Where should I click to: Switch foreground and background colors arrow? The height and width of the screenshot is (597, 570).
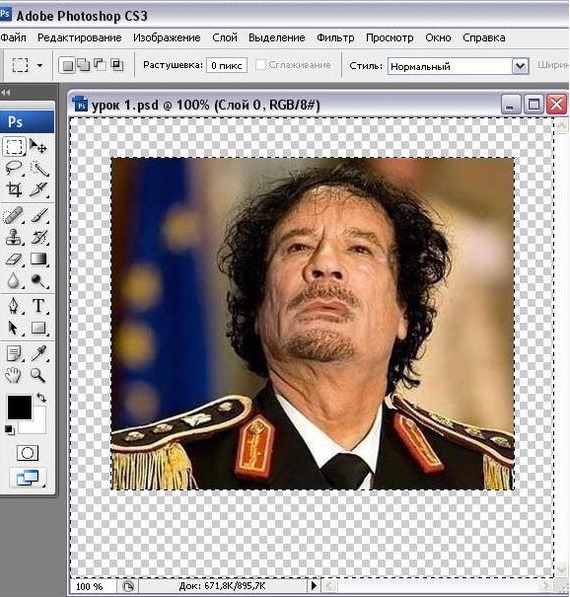pos(41,398)
